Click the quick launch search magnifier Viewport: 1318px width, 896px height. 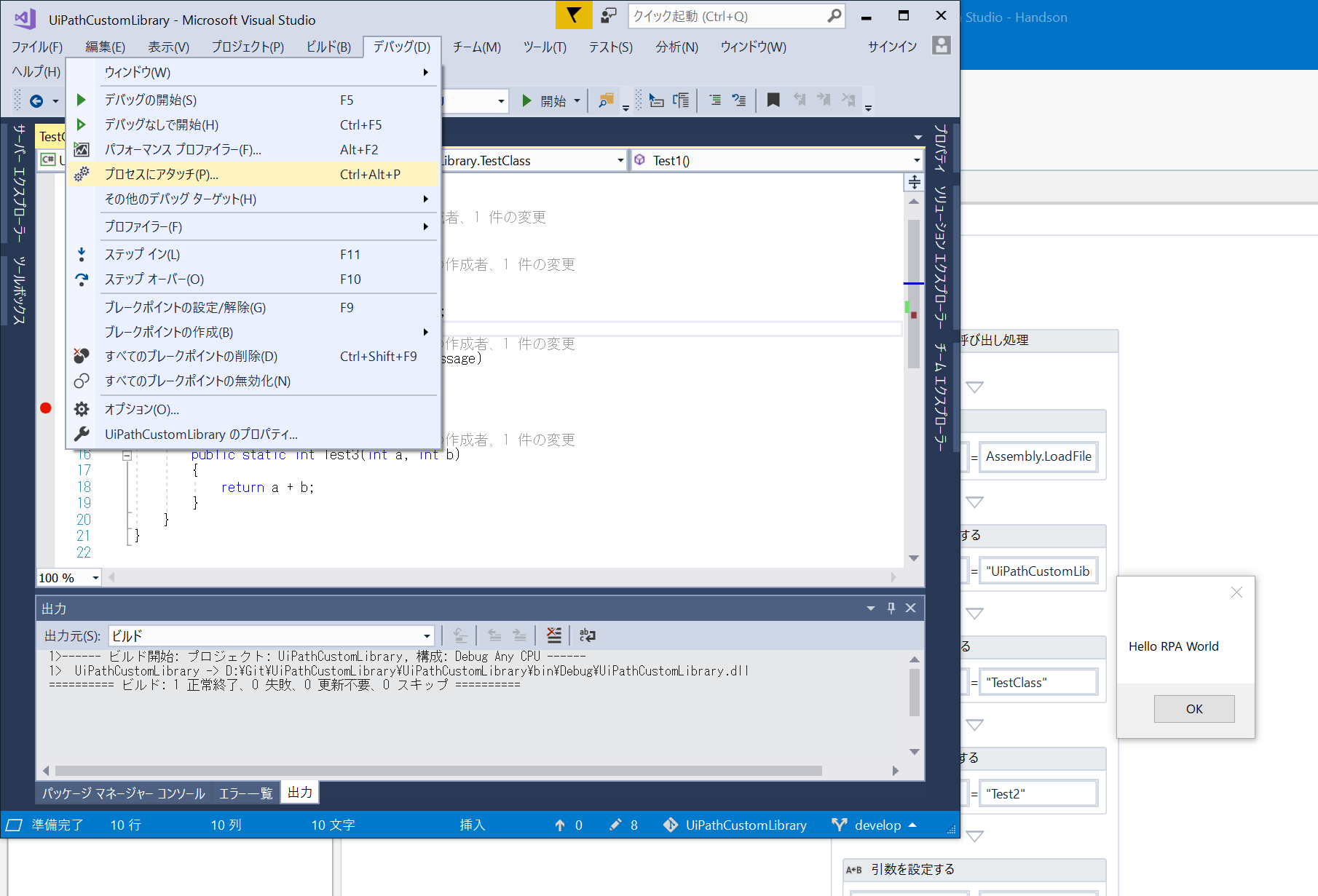(x=834, y=15)
